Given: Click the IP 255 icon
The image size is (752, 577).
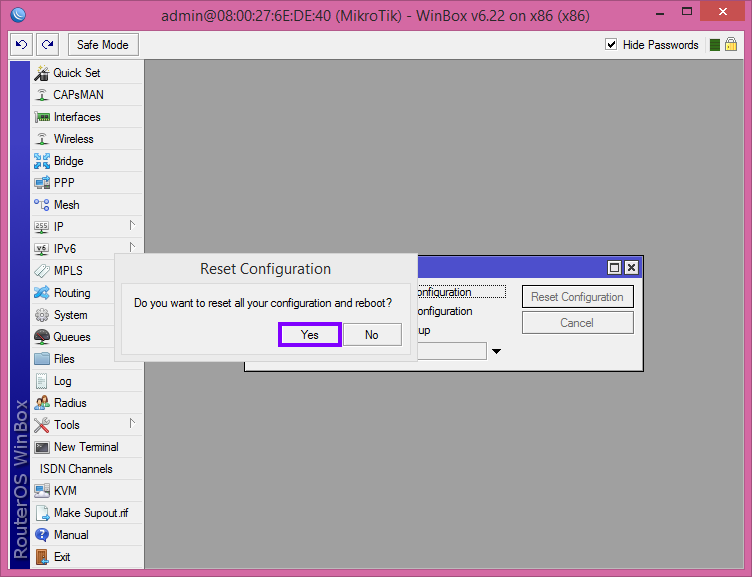Looking at the screenshot, I should (x=42, y=227).
